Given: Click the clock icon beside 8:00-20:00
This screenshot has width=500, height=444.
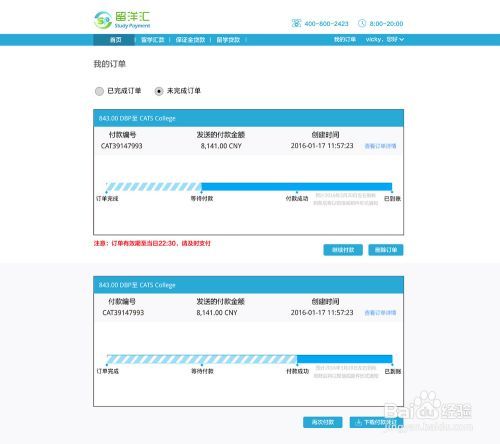Looking at the screenshot, I should (x=362, y=23).
